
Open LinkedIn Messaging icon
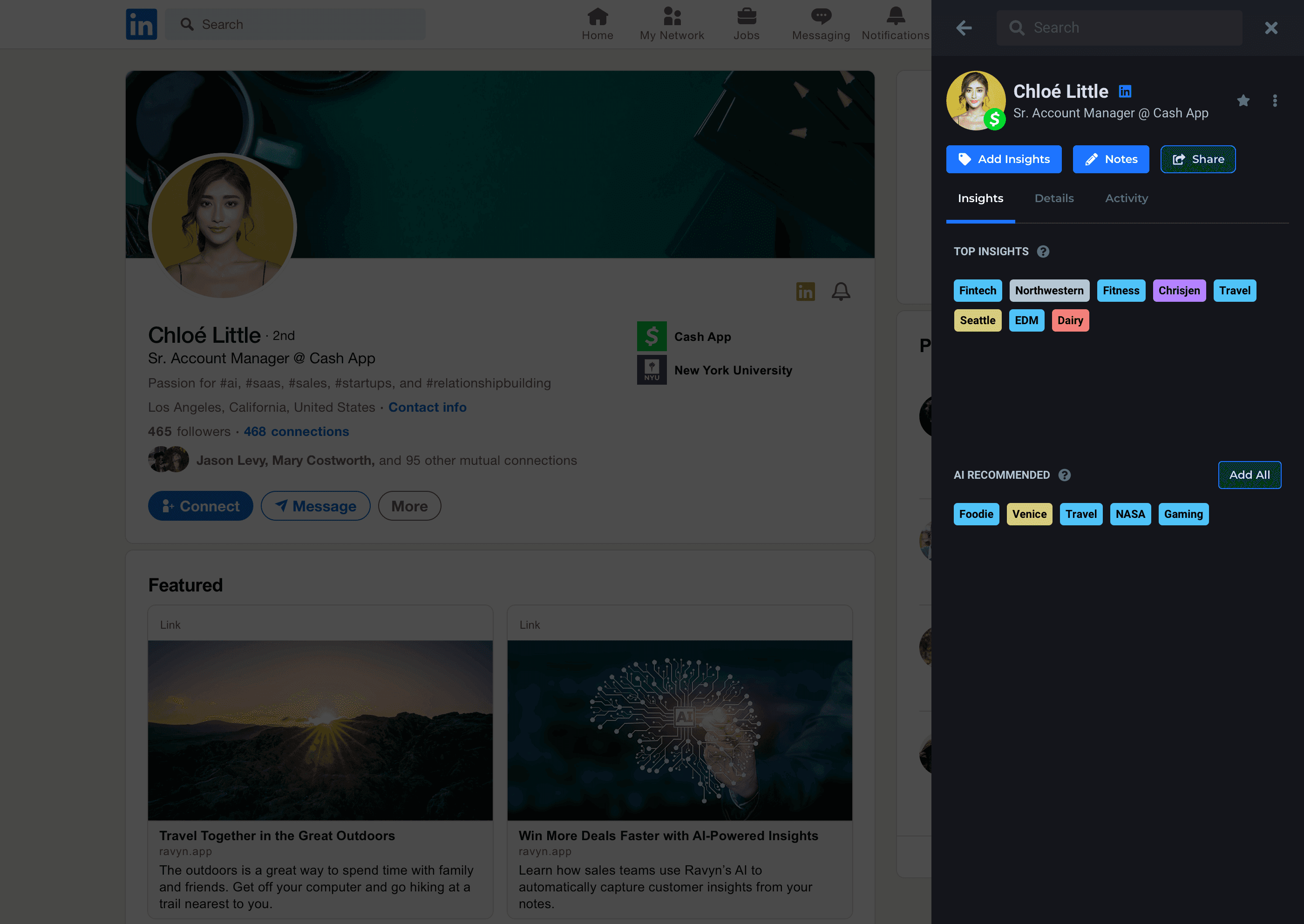(821, 17)
